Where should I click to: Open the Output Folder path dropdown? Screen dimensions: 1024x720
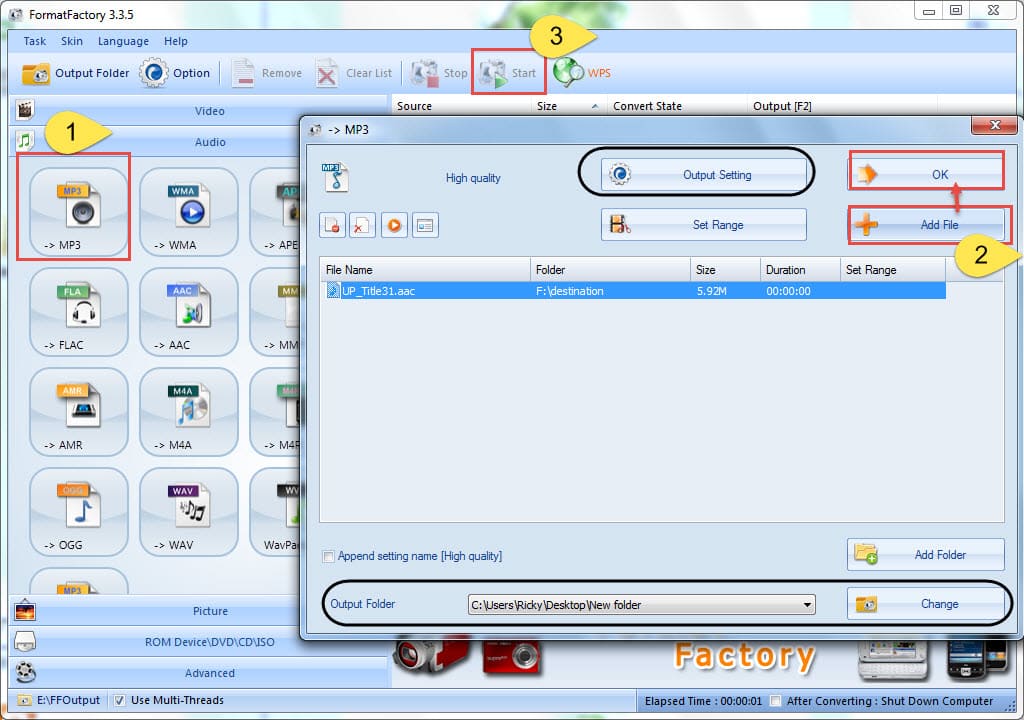(808, 605)
